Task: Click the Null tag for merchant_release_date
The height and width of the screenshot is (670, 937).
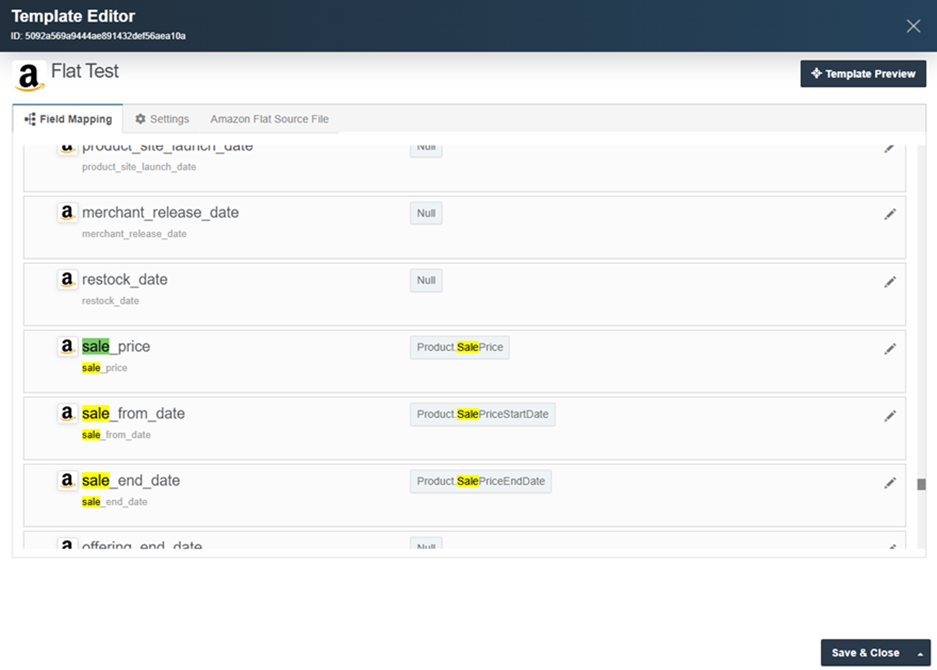Action: tap(426, 213)
